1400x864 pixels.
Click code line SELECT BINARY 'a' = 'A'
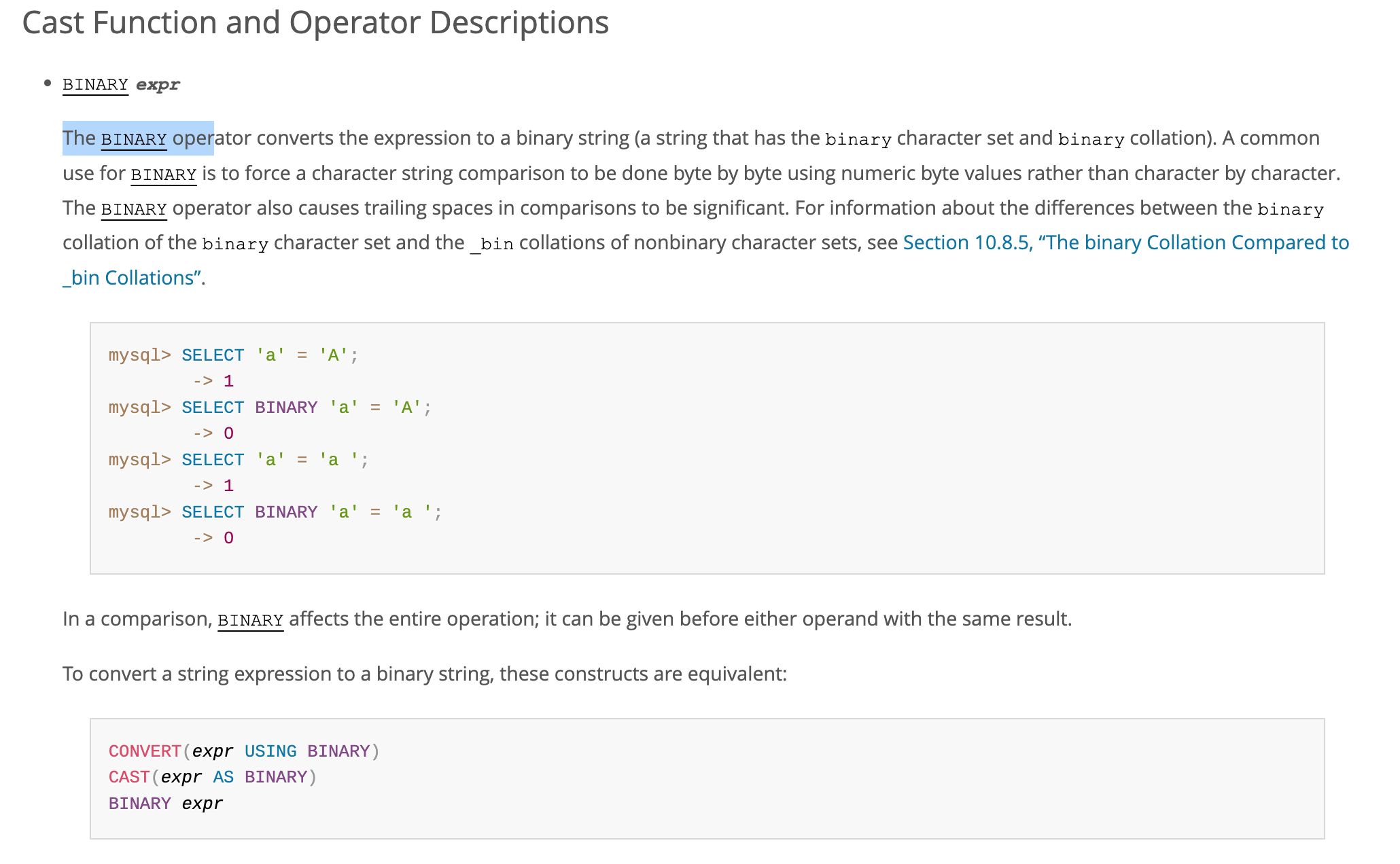point(306,408)
